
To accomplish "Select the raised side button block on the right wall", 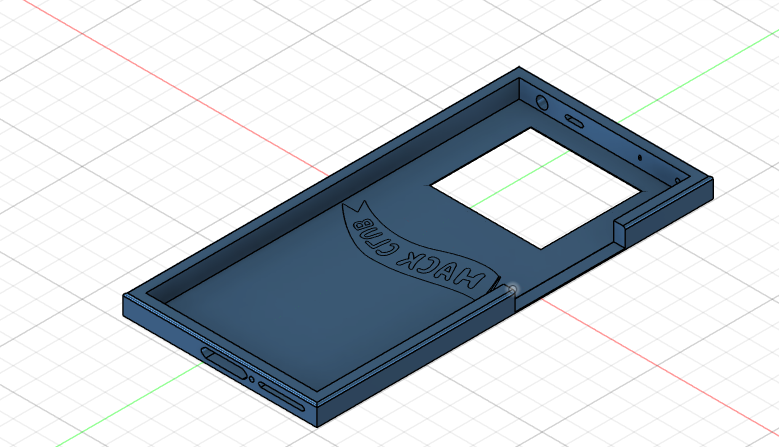I will [x=663, y=213].
